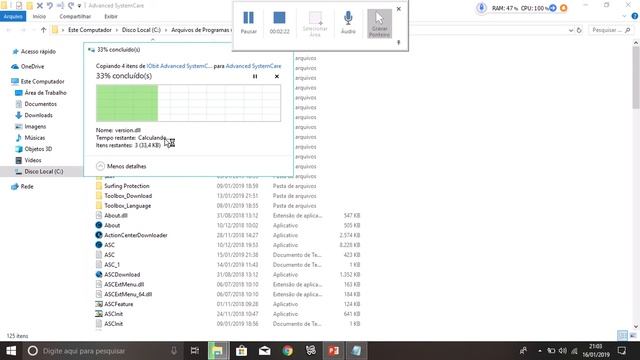Screen dimensions: 640x360
Task: Stop the recording with the square button
Action: point(279,22)
